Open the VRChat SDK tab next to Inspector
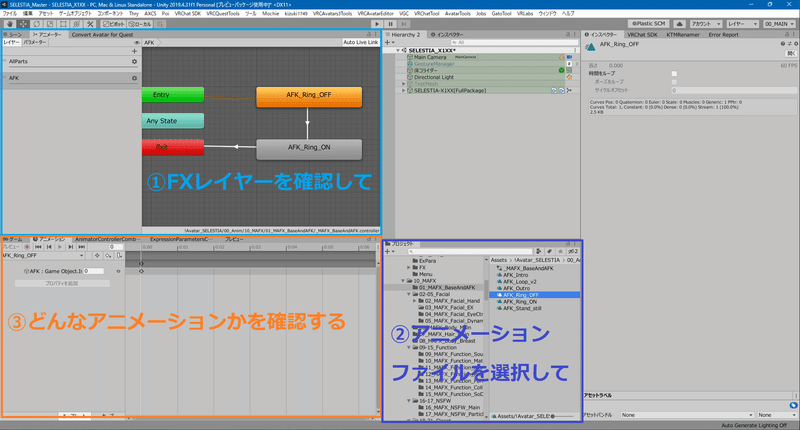 642,35
